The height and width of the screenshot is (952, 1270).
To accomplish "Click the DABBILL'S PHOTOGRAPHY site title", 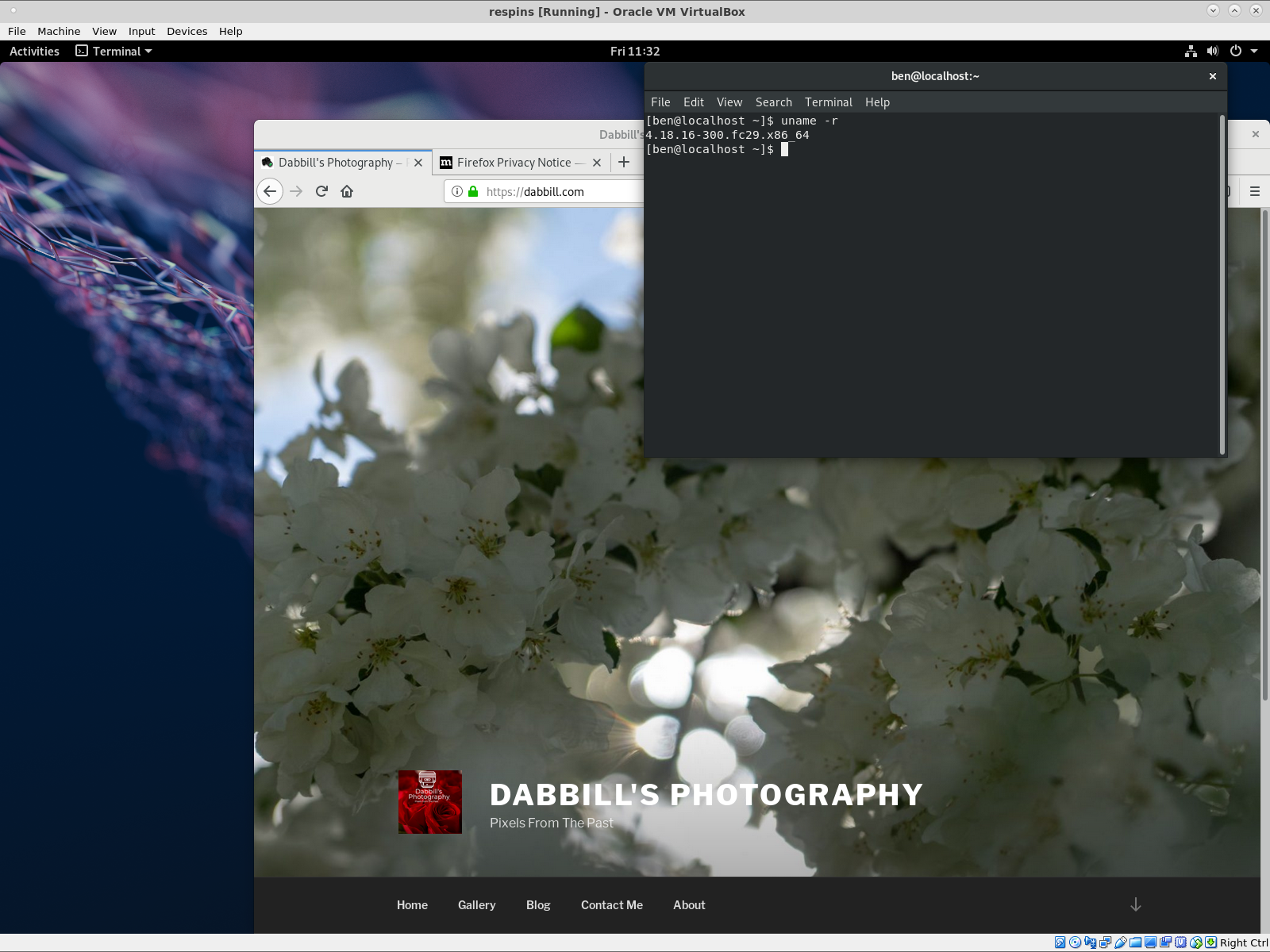I will tap(706, 794).
